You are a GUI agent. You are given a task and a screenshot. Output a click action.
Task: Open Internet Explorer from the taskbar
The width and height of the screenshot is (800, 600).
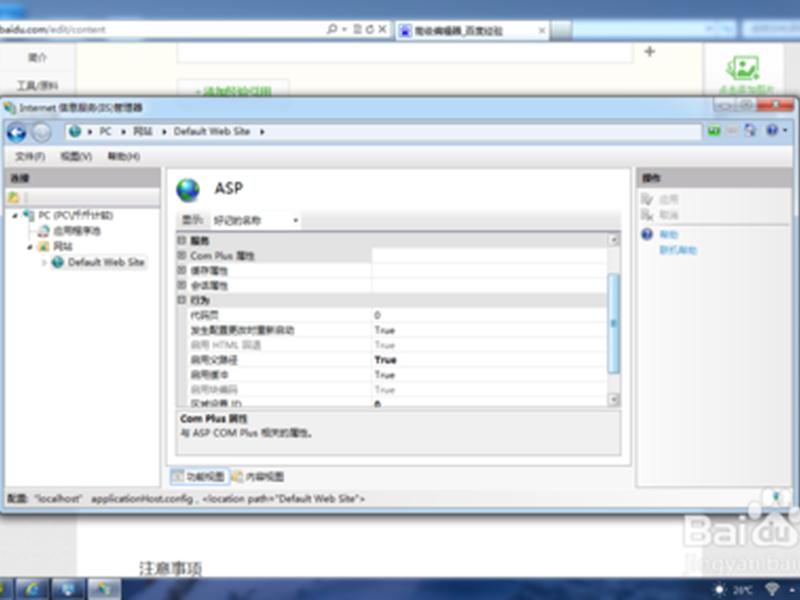[33, 589]
